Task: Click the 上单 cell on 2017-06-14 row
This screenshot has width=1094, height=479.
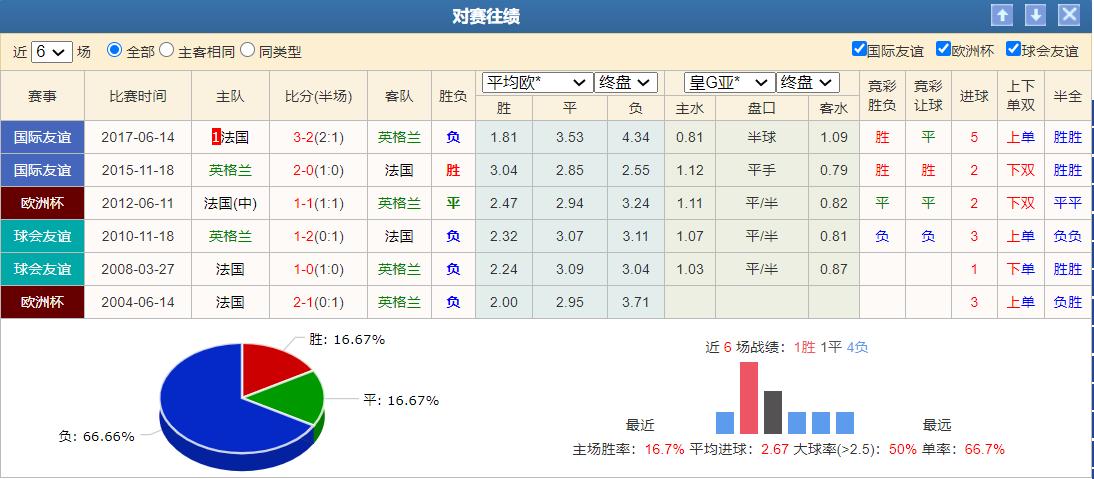Action: [1020, 137]
